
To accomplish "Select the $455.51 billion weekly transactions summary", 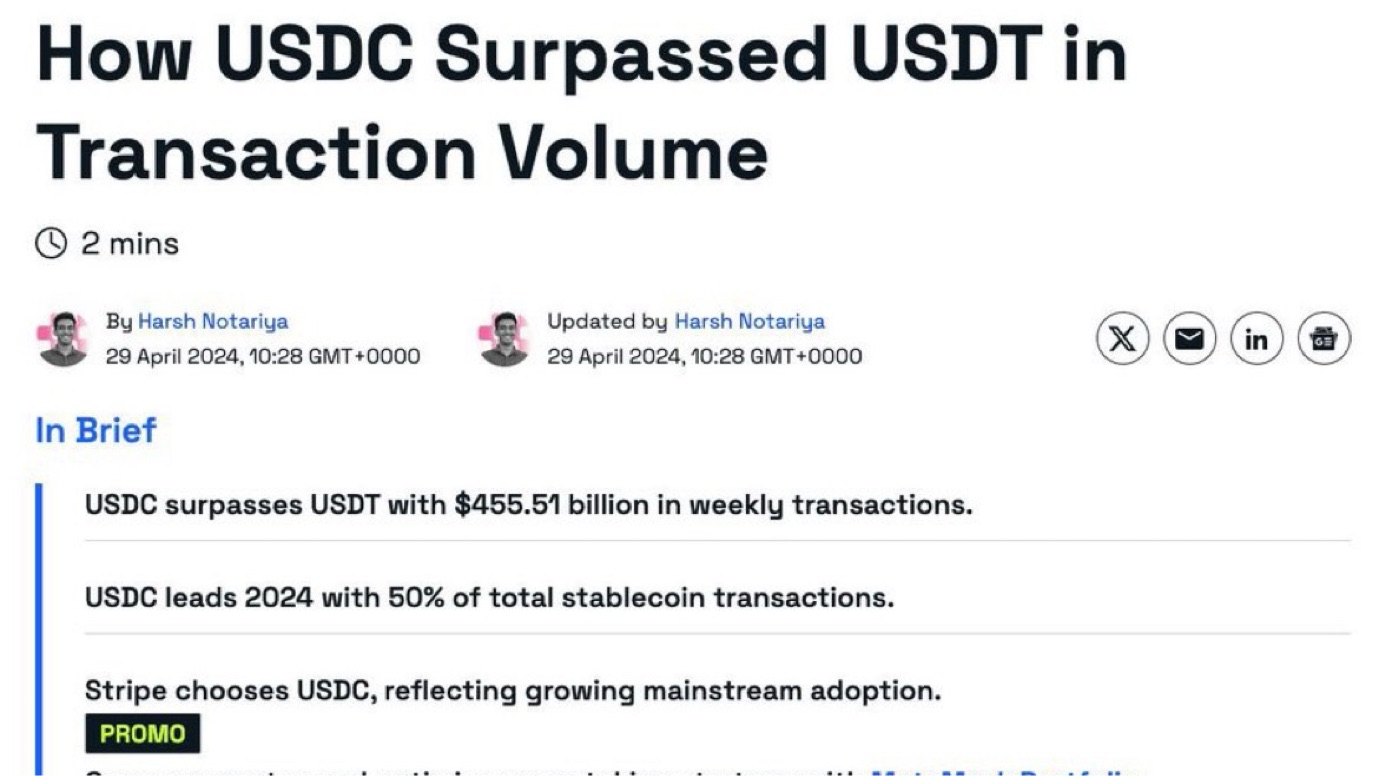I will 528,505.
